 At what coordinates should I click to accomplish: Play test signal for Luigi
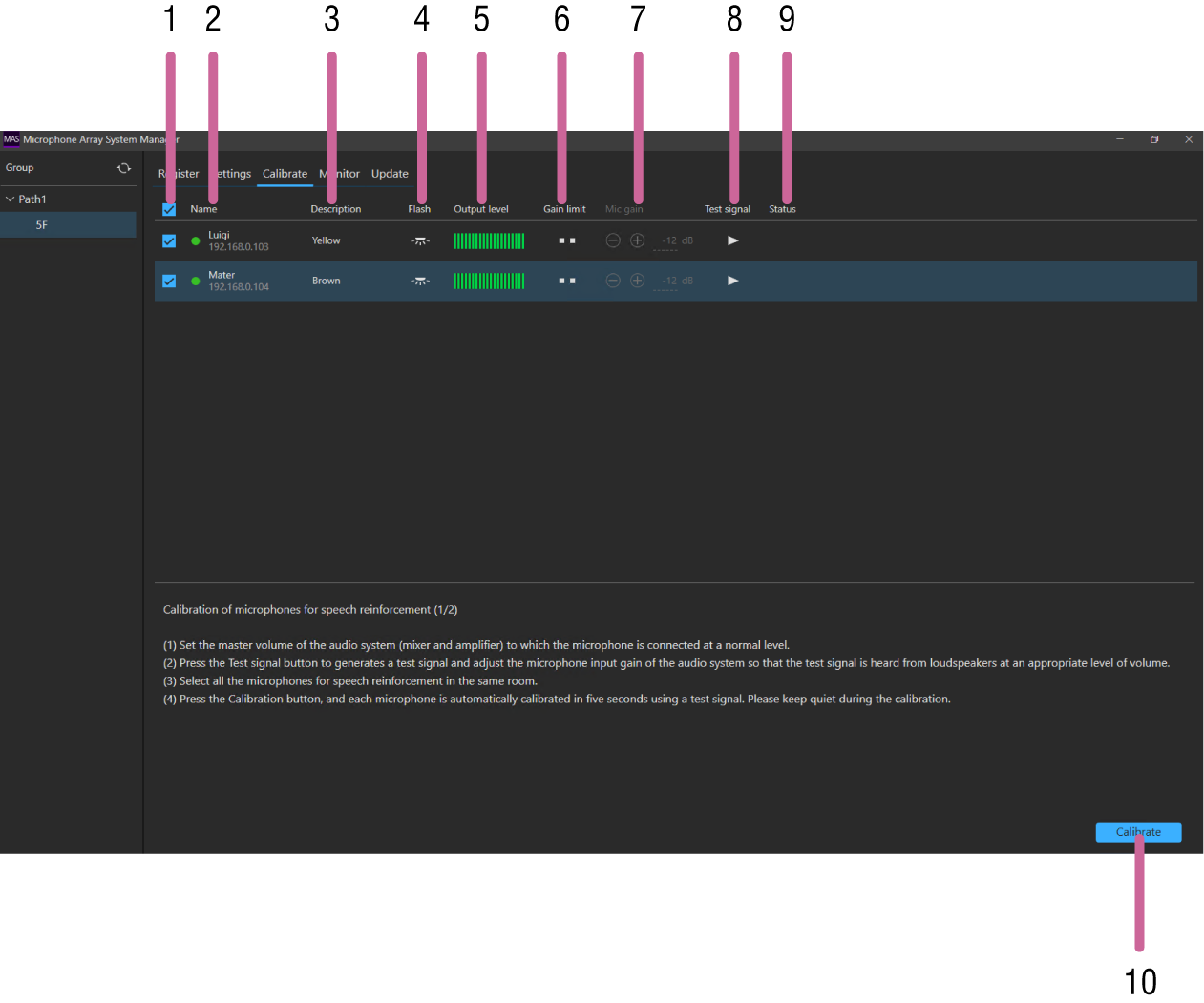coord(732,240)
